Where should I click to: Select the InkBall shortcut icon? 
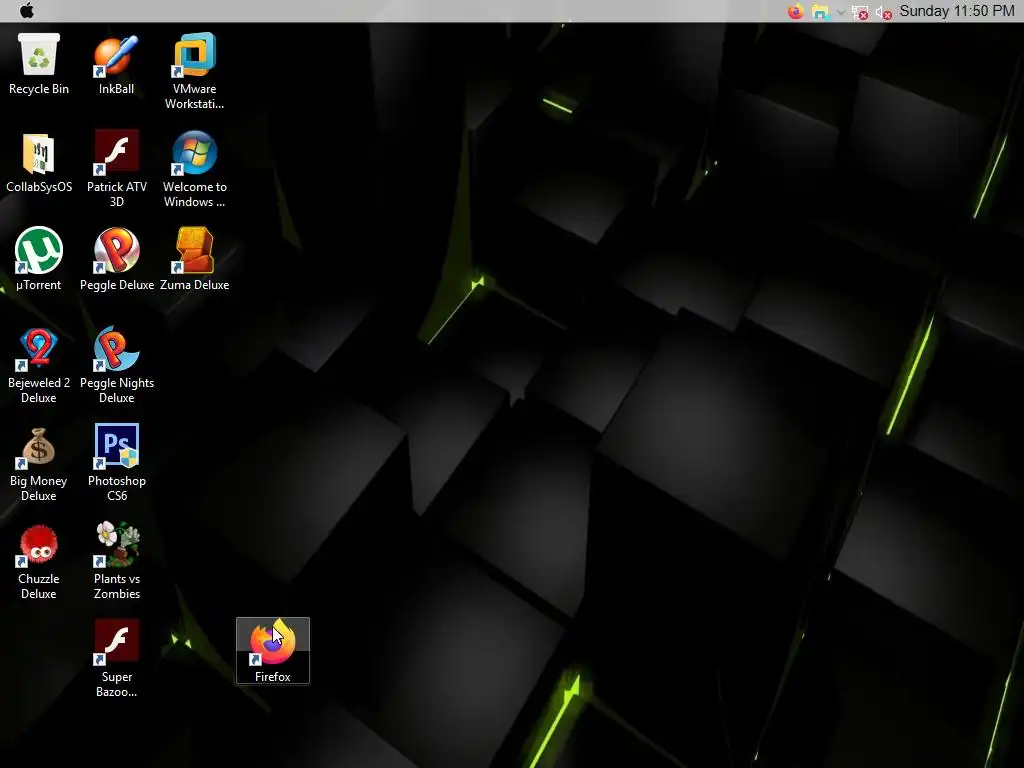pyautogui.click(x=116, y=64)
